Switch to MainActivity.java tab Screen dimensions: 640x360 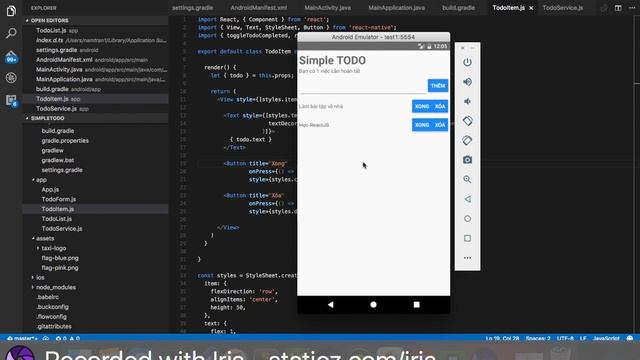[x=327, y=8]
